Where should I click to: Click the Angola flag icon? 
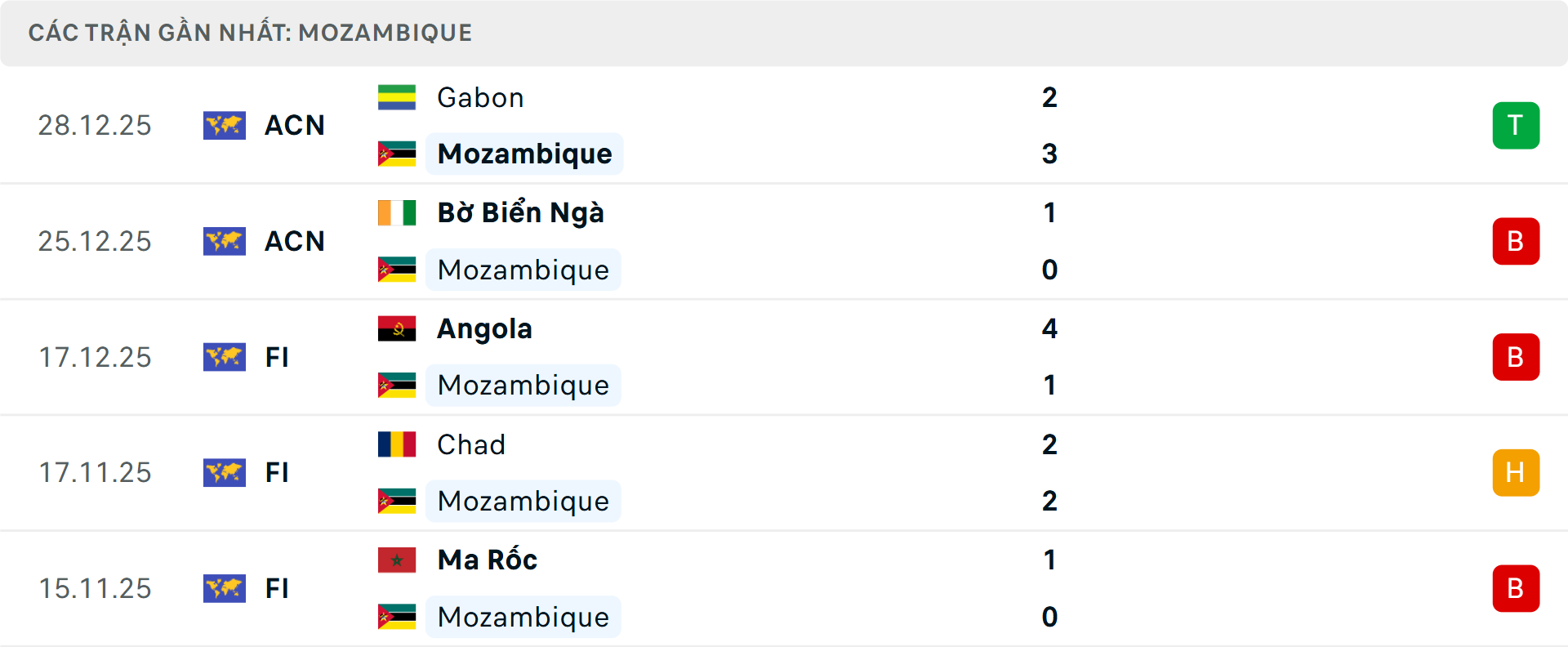click(x=397, y=328)
